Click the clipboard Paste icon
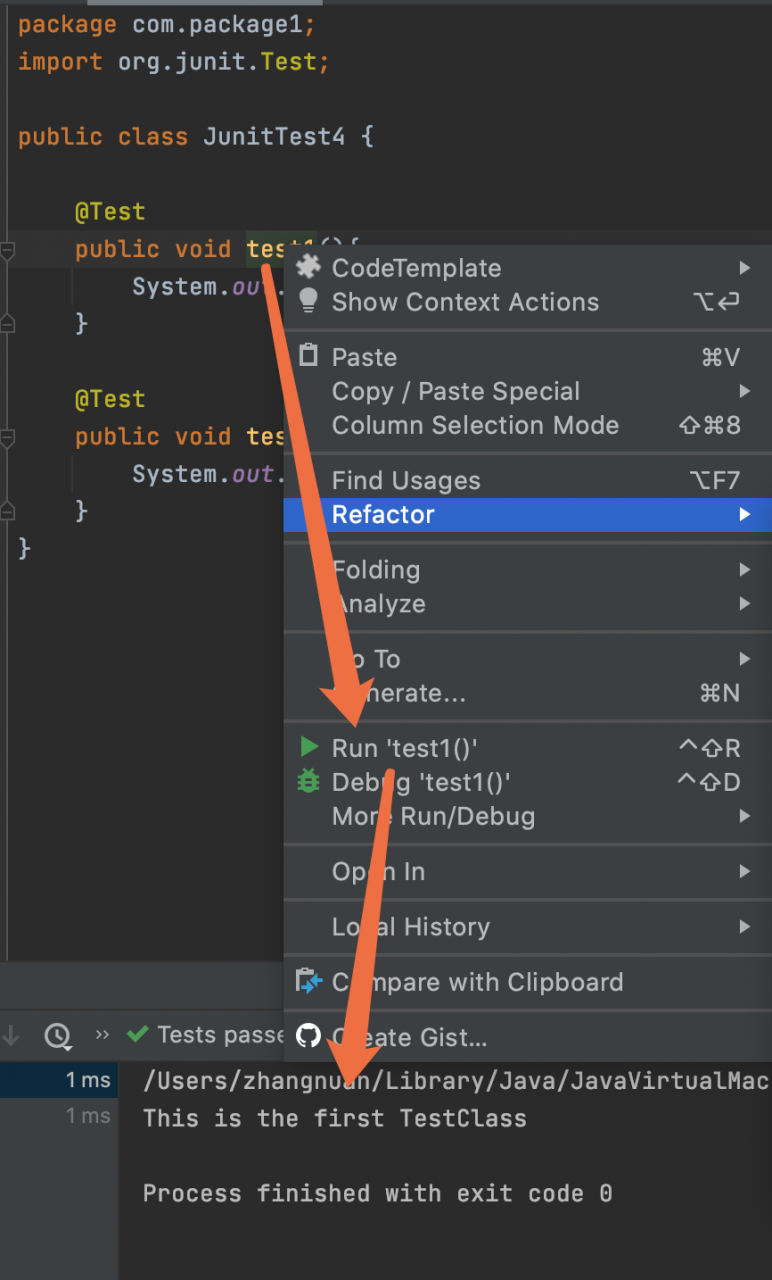This screenshot has width=772, height=1280. tap(309, 356)
